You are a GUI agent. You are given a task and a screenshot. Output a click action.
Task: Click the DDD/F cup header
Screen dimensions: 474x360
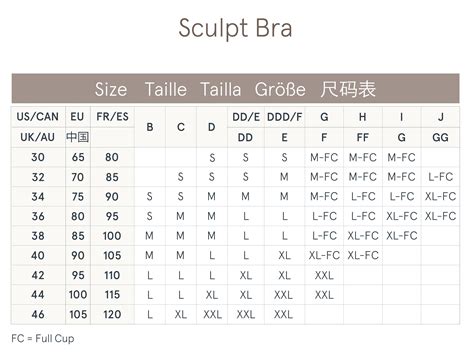pos(284,117)
